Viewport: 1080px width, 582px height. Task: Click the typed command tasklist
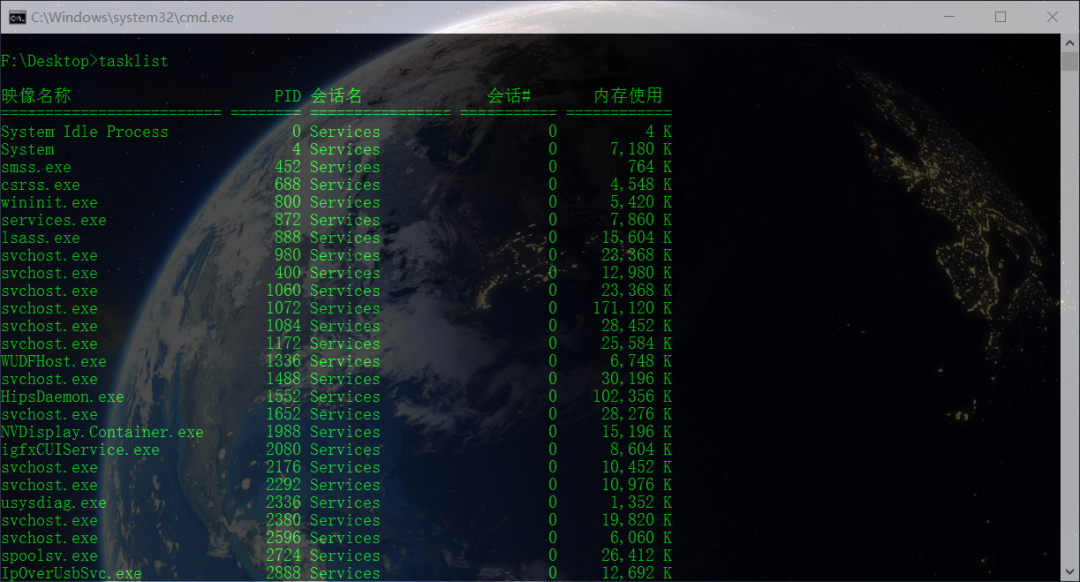pos(134,61)
